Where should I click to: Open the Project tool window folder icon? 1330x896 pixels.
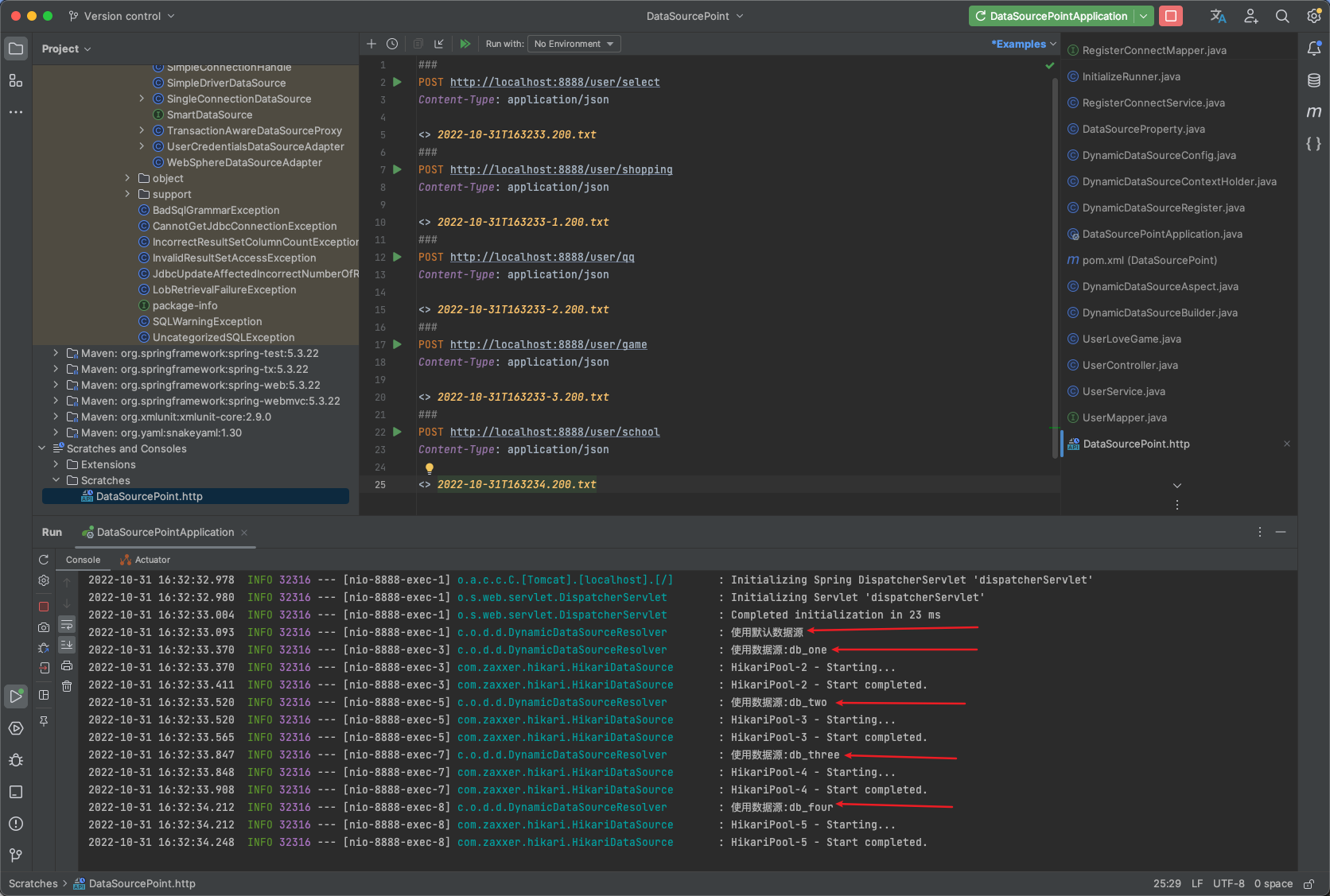[16, 48]
